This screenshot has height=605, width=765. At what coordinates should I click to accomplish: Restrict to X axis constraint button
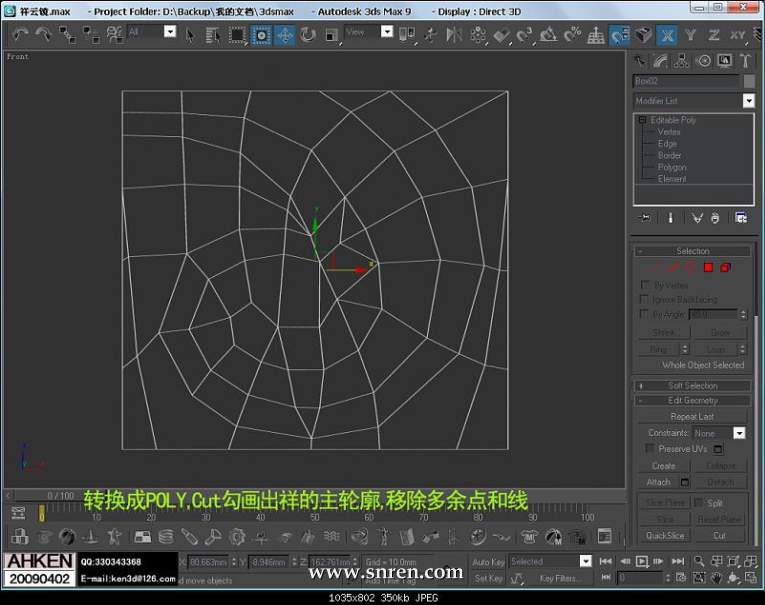(667, 35)
